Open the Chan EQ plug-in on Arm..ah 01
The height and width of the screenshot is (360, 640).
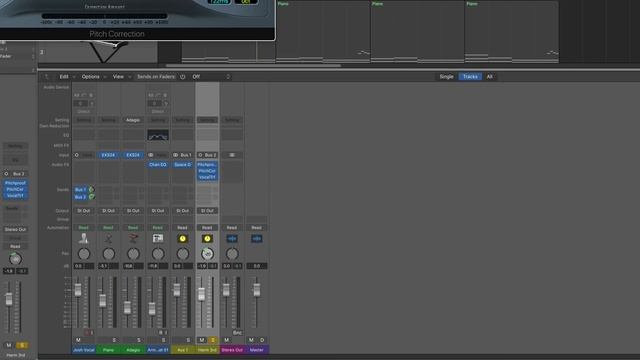pyautogui.click(x=158, y=164)
